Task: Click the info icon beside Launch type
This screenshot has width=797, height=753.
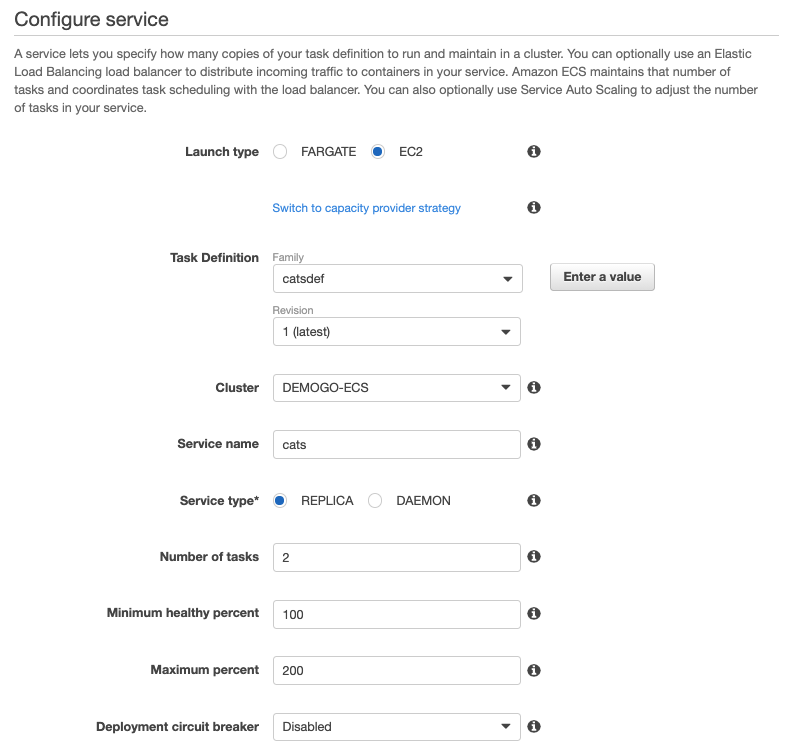Action: [x=534, y=152]
